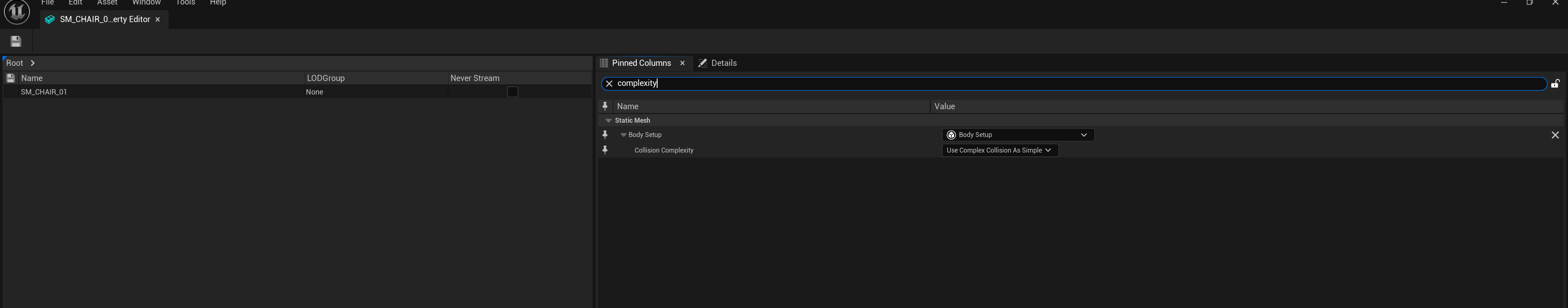The width and height of the screenshot is (1568, 308).
Task: Click the Root breadcrumb
Action: (x=15, y=63)
